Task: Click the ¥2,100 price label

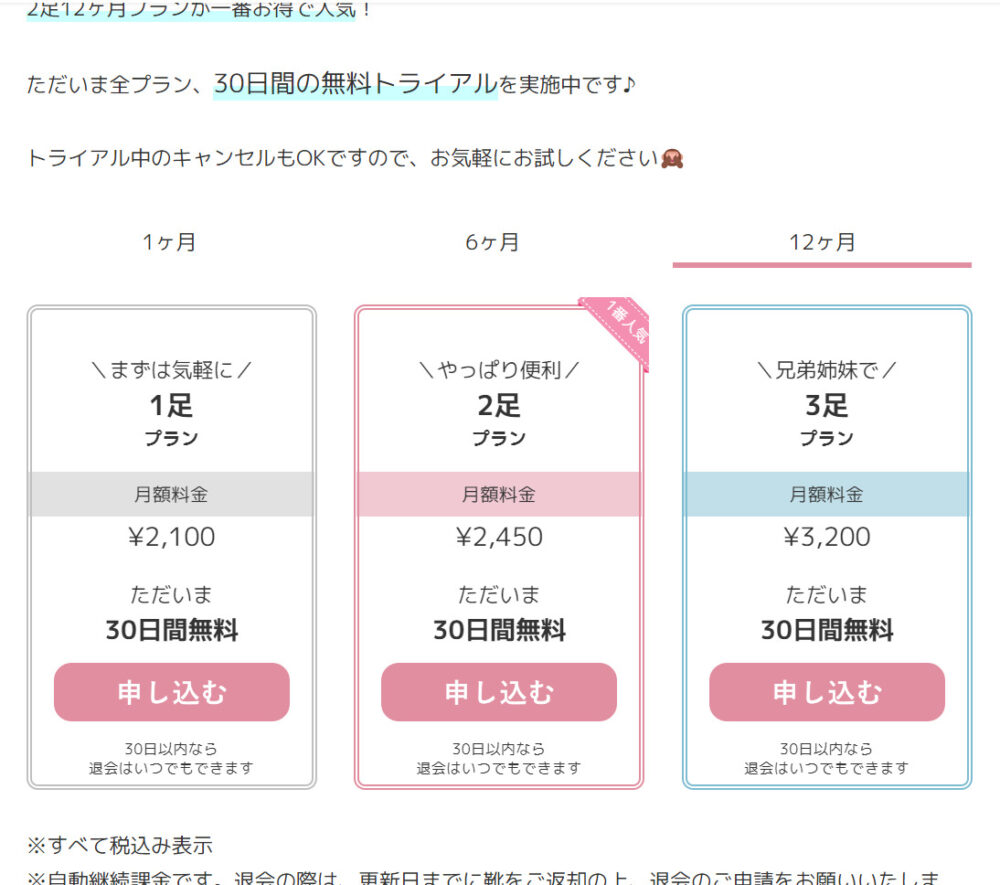Action: click(170, 537)
